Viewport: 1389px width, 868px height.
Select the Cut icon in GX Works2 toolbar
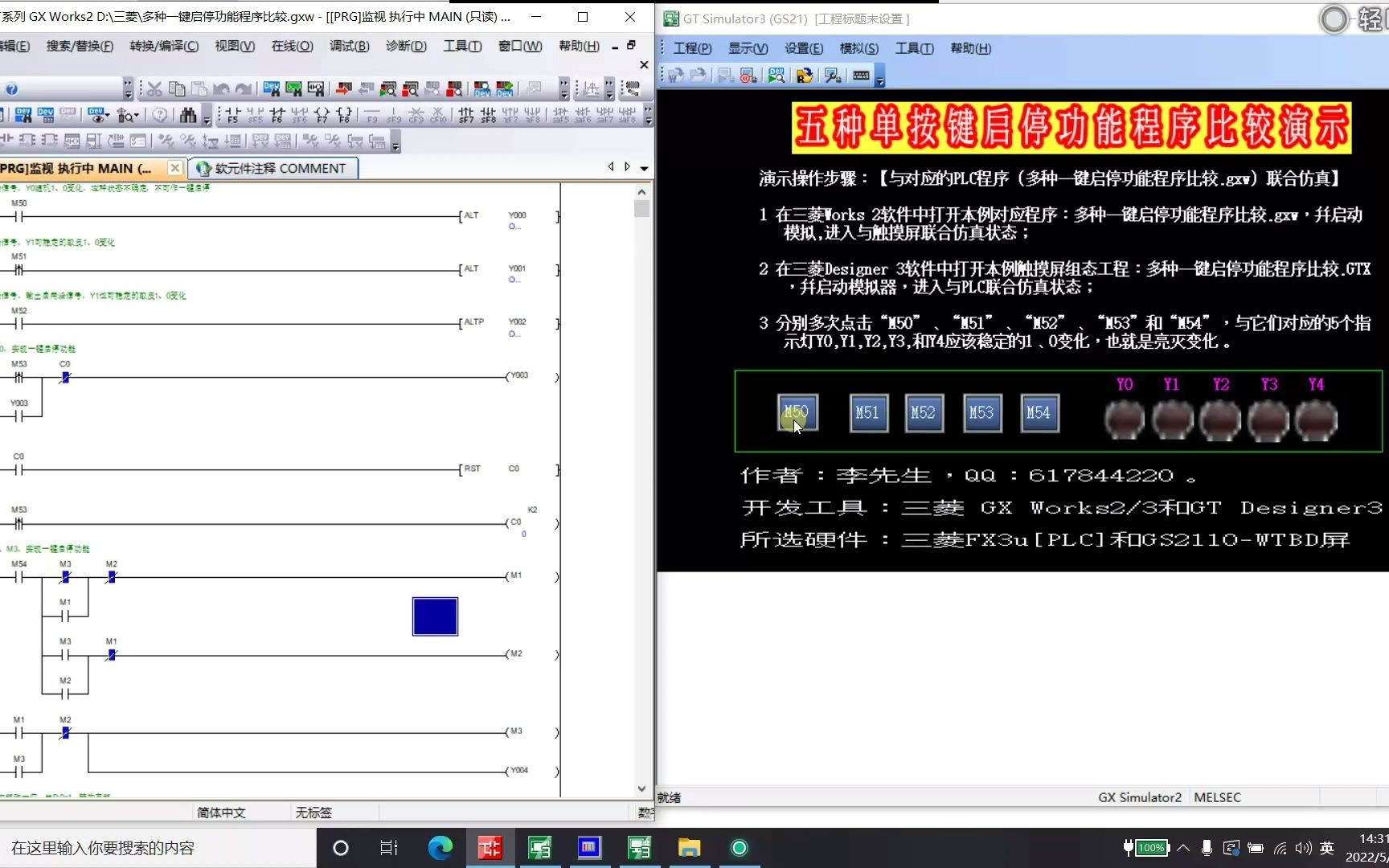coord(154,88)
